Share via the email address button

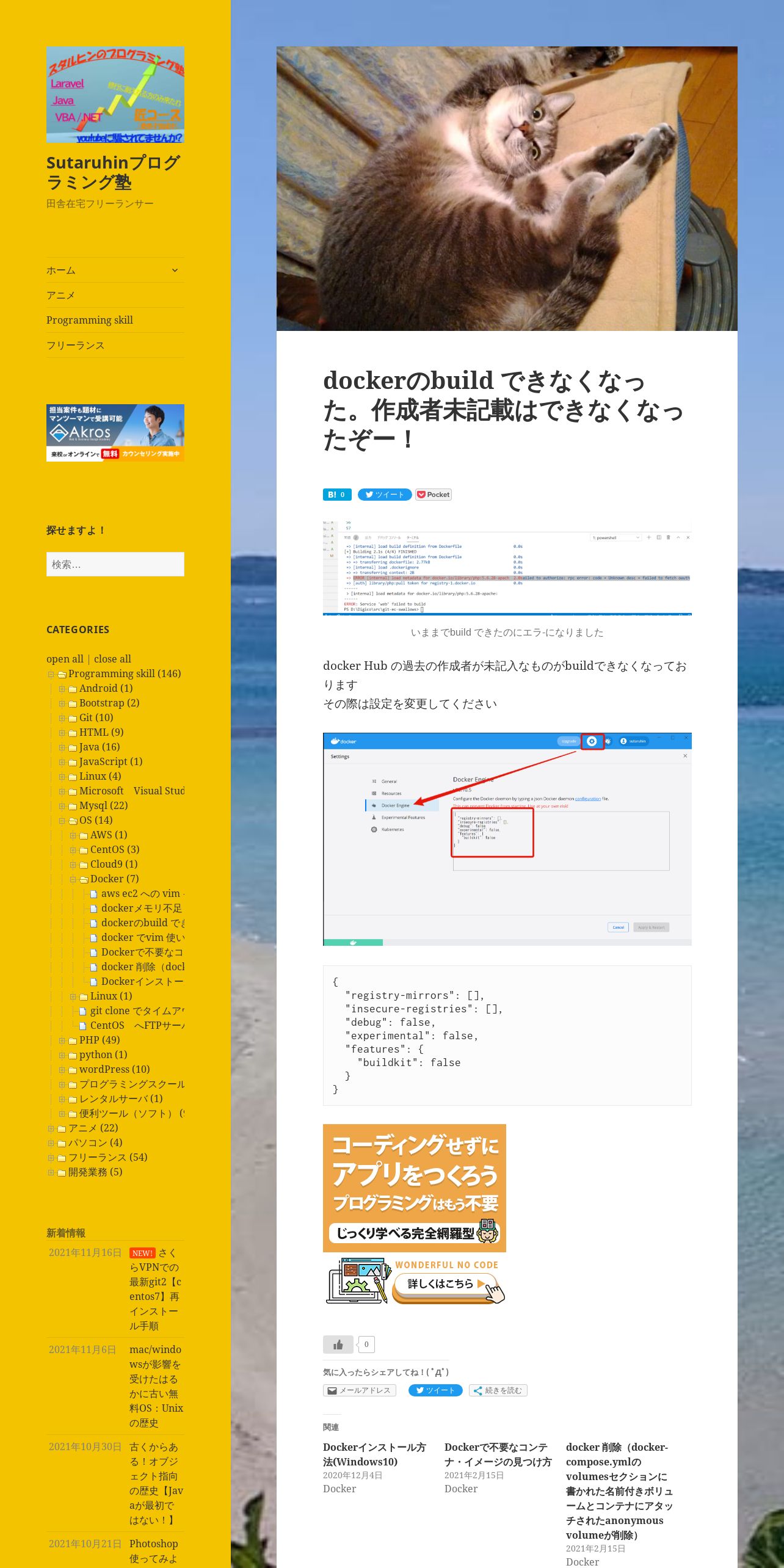pos(360,1390)
